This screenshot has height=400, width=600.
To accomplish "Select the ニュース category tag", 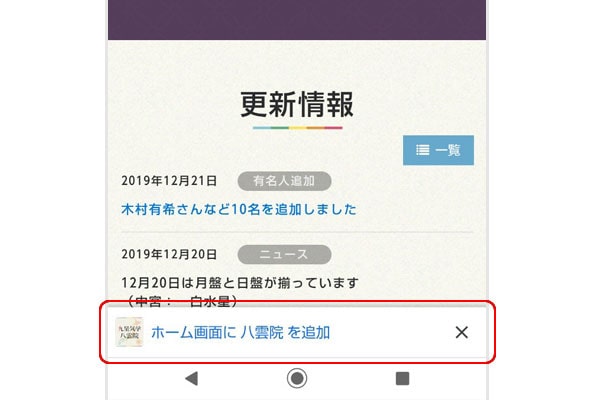I will pyautogui.click(x=284, y=255).
